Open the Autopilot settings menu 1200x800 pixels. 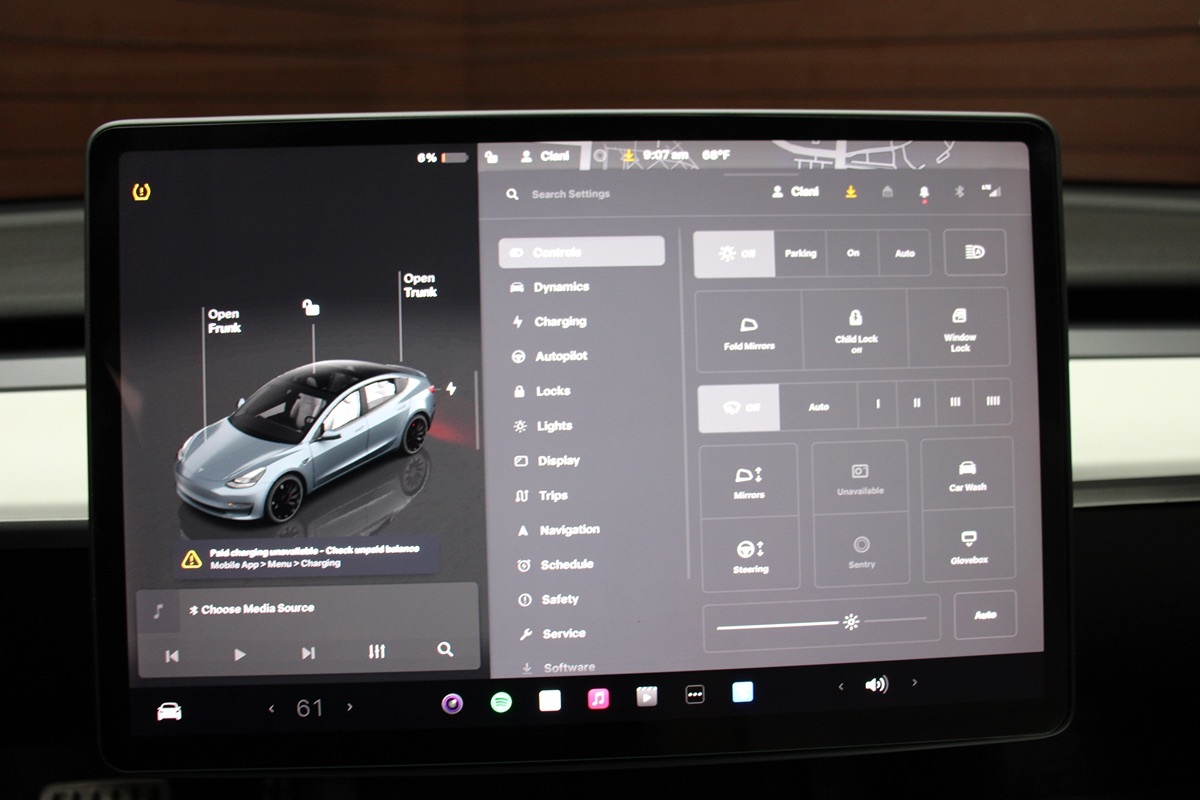[x=560, y=356]
